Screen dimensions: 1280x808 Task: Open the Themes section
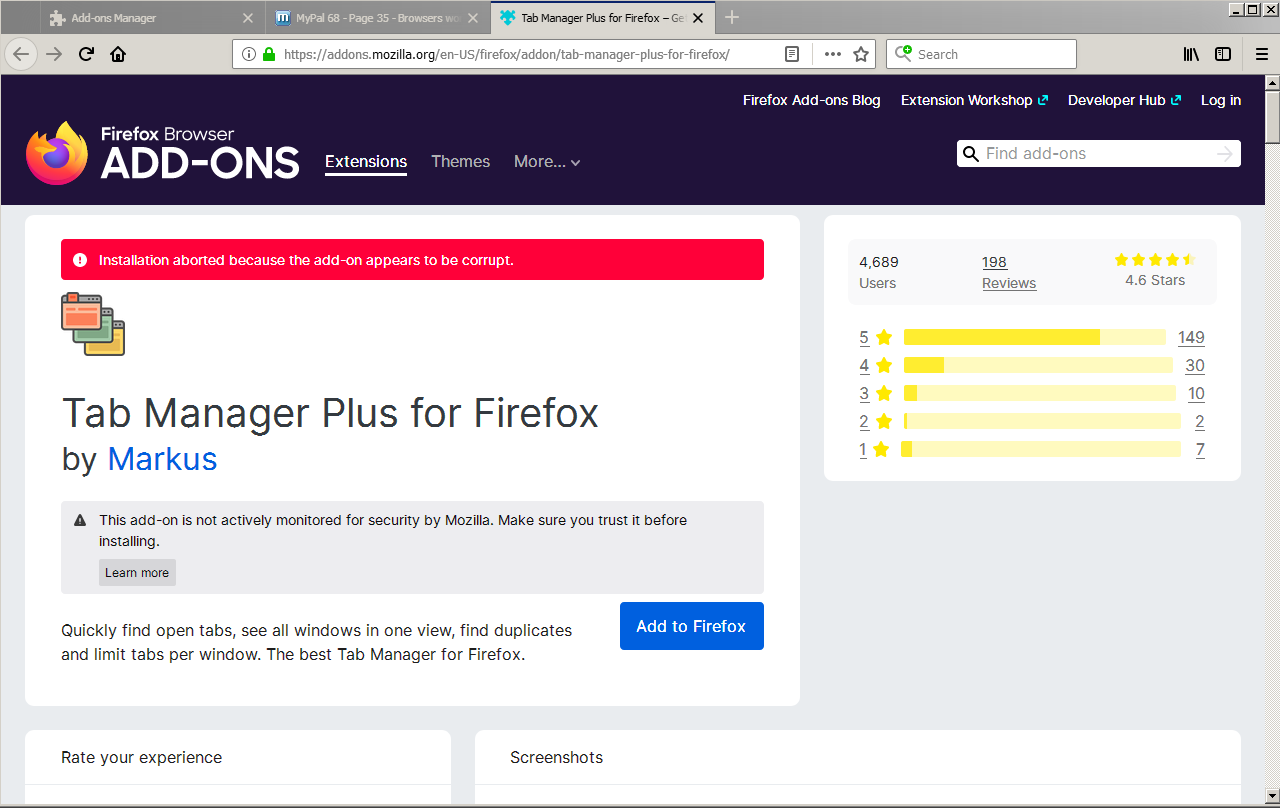pyautogui.click(x=460, y=162)
